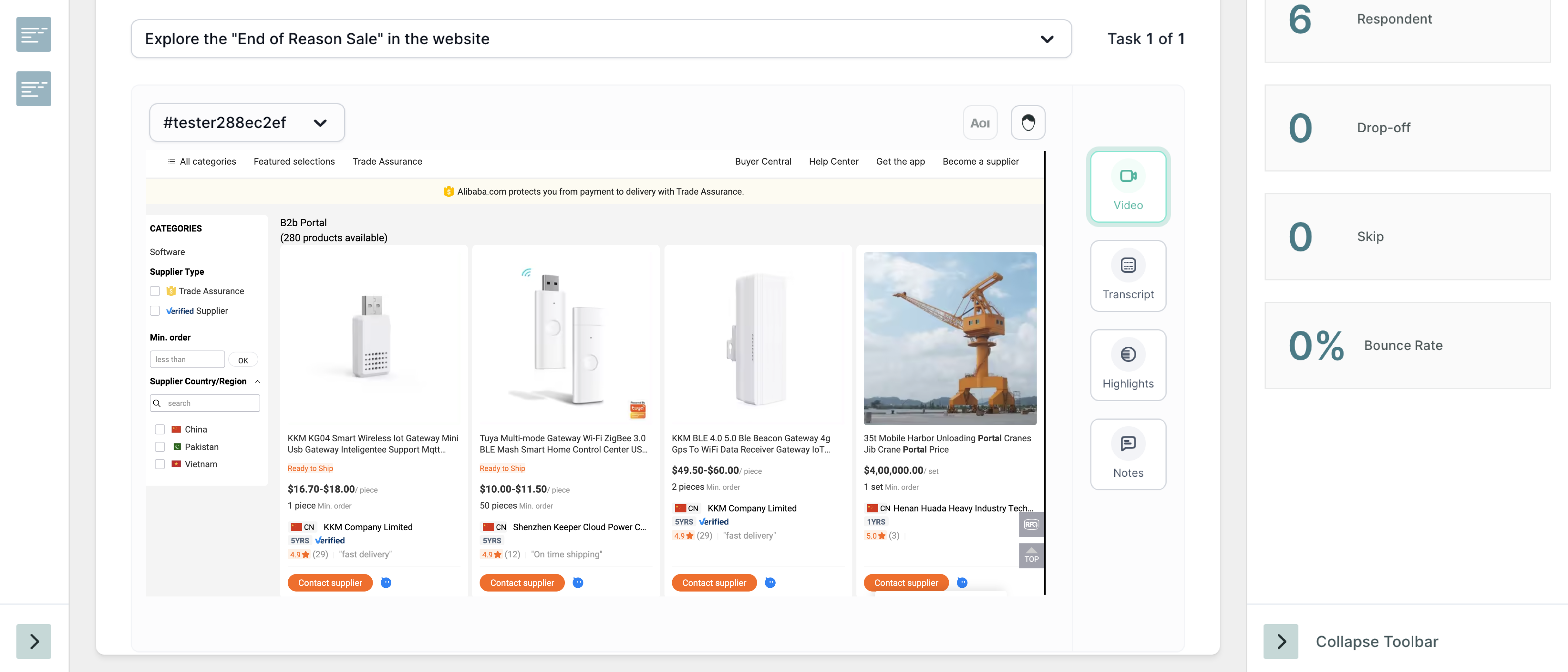This screenshot has width=1568, height=672.
Task: Open the first left sidebar list icon
Action: tap(34, 35)
